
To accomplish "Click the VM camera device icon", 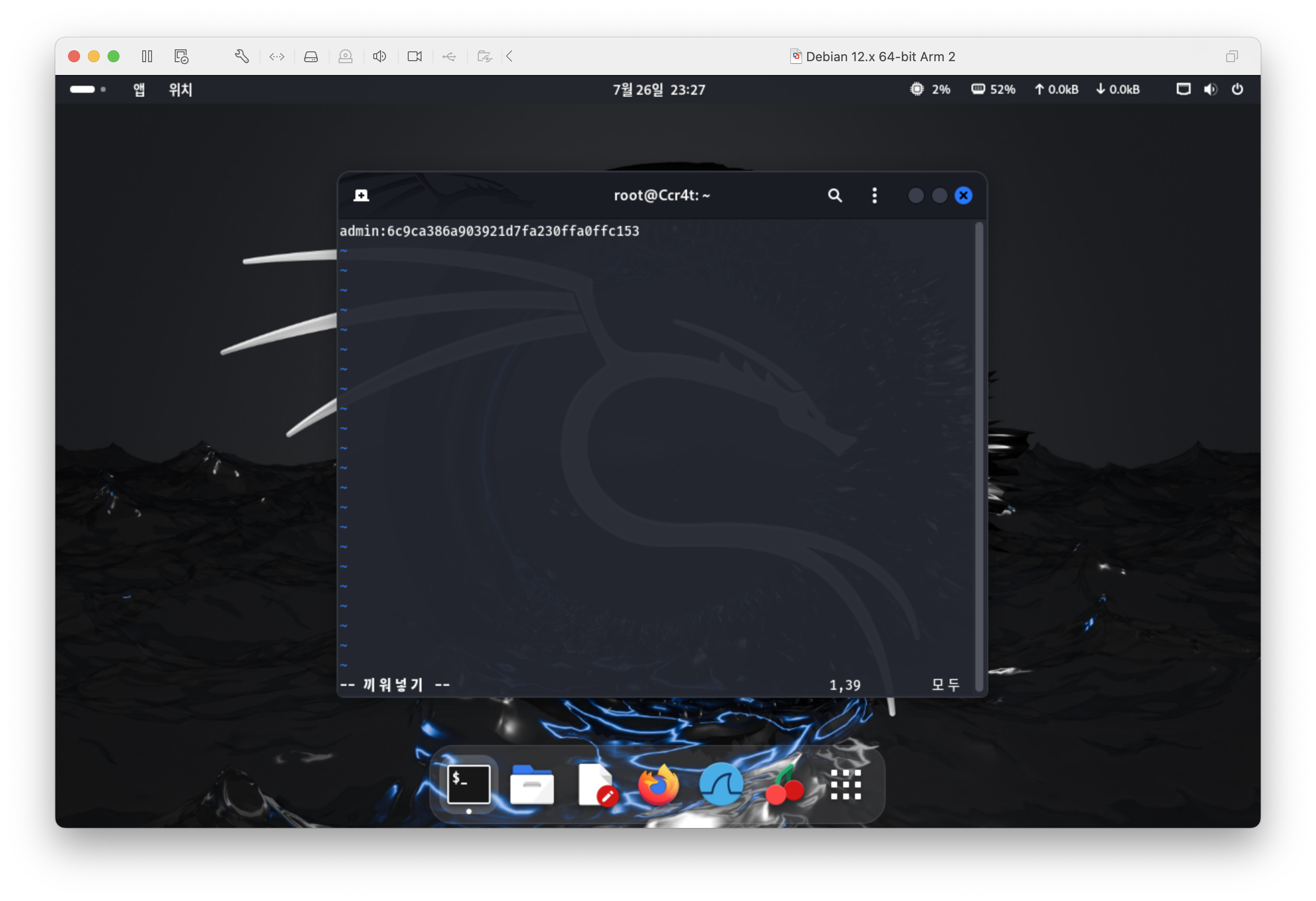I will point(415,56).
